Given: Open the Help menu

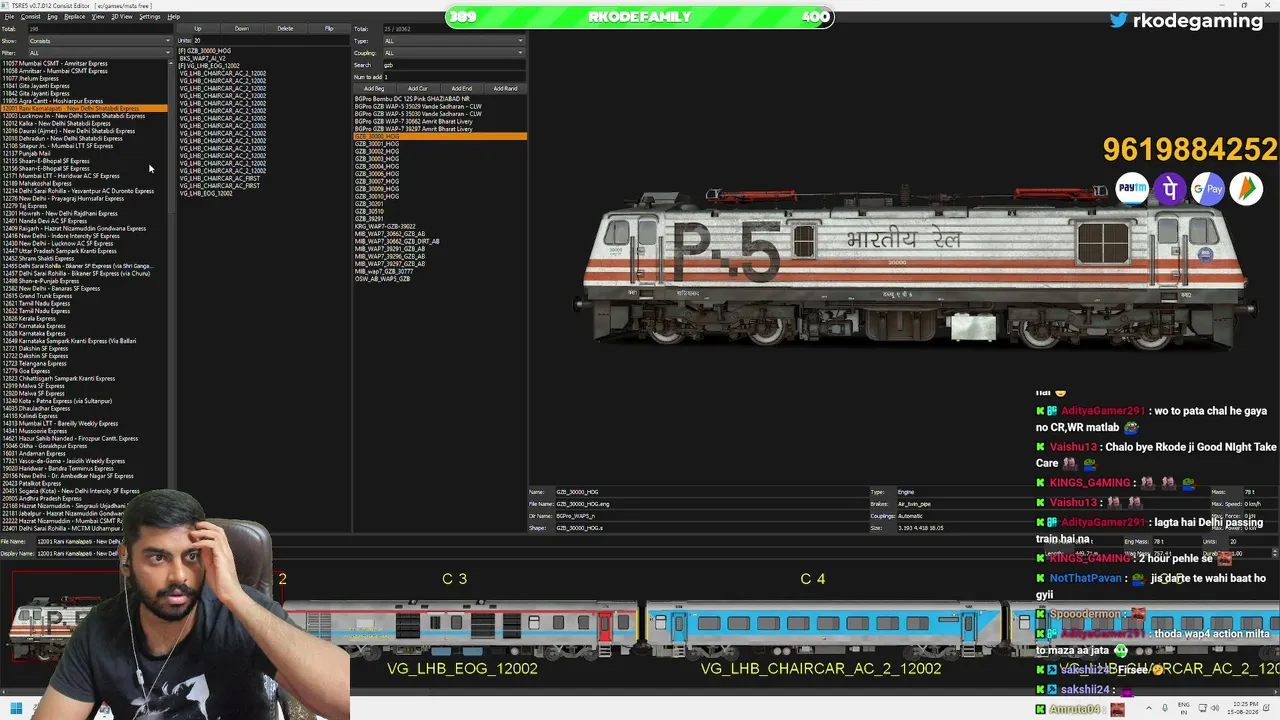Looking at the screenshot, I should click(174, 17).
